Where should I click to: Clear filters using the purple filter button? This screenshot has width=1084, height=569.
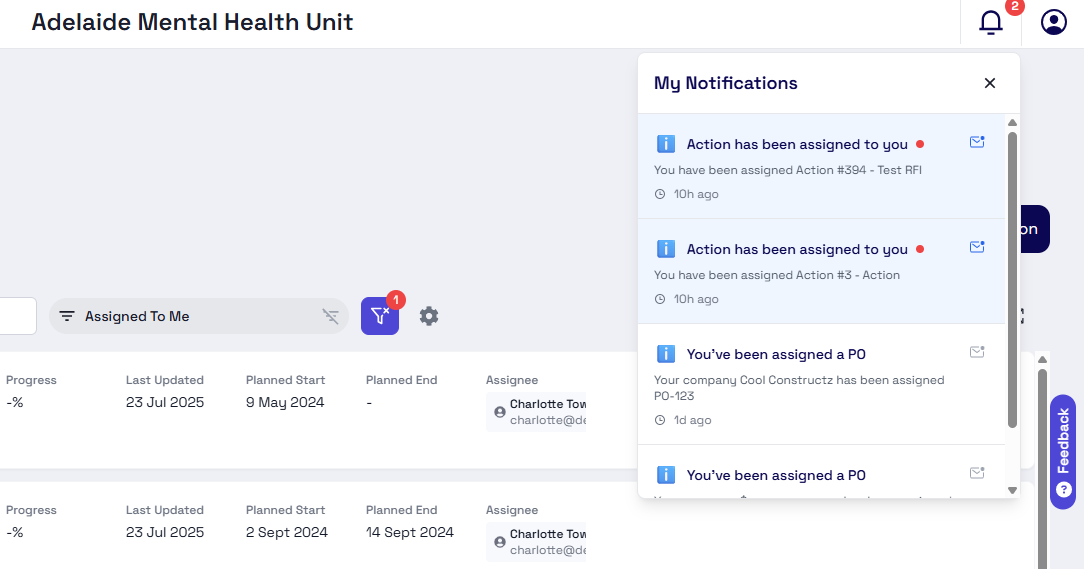(x=380, y=316)
